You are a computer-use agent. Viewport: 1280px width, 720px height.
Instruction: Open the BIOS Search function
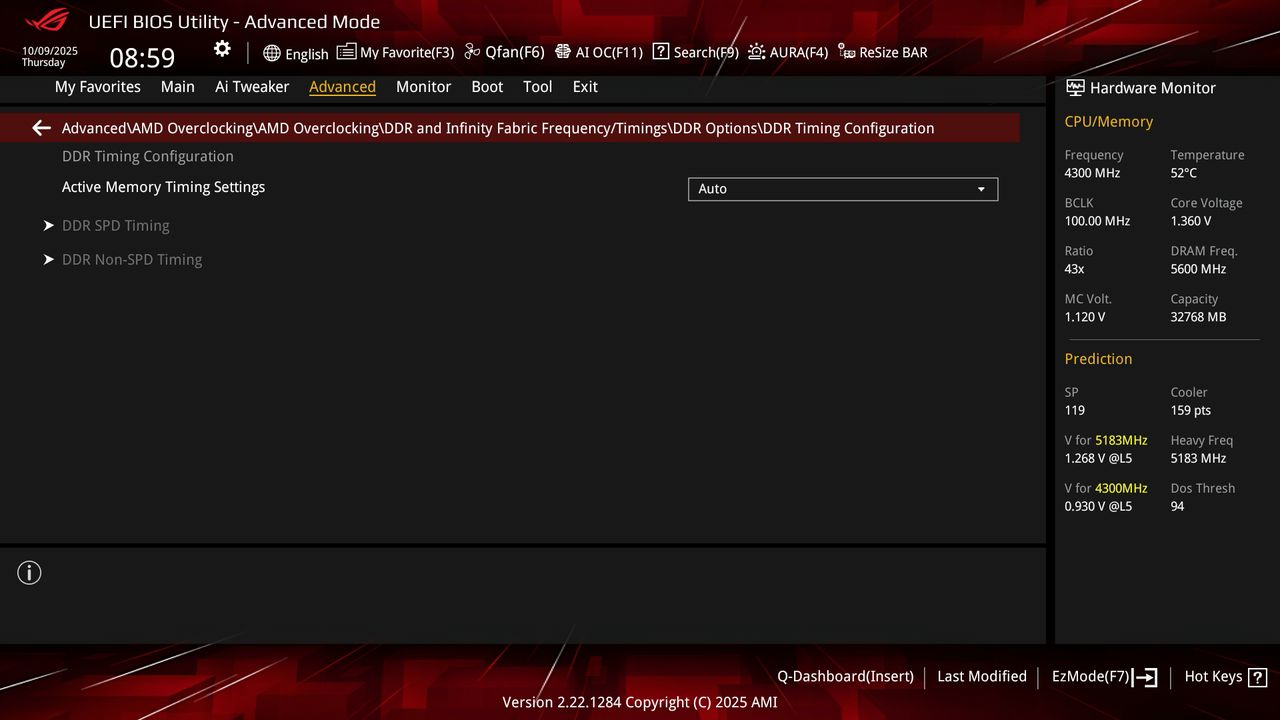pyautogui.click(x=695, y=52)
